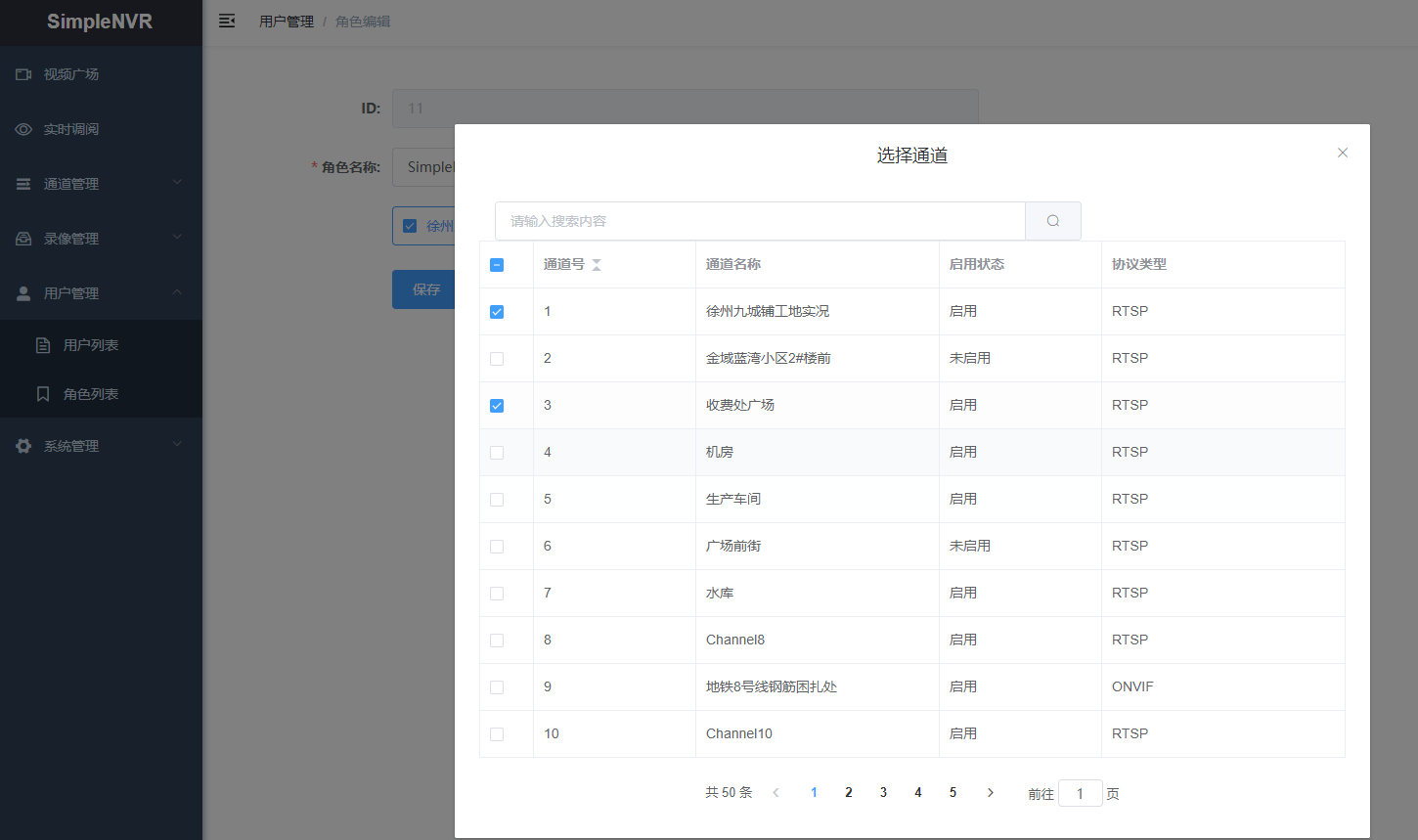This screenshot has width=1418, height=840.
Task: Collapse the 用户管理 chevron
Action: click(x=177, y=292)
